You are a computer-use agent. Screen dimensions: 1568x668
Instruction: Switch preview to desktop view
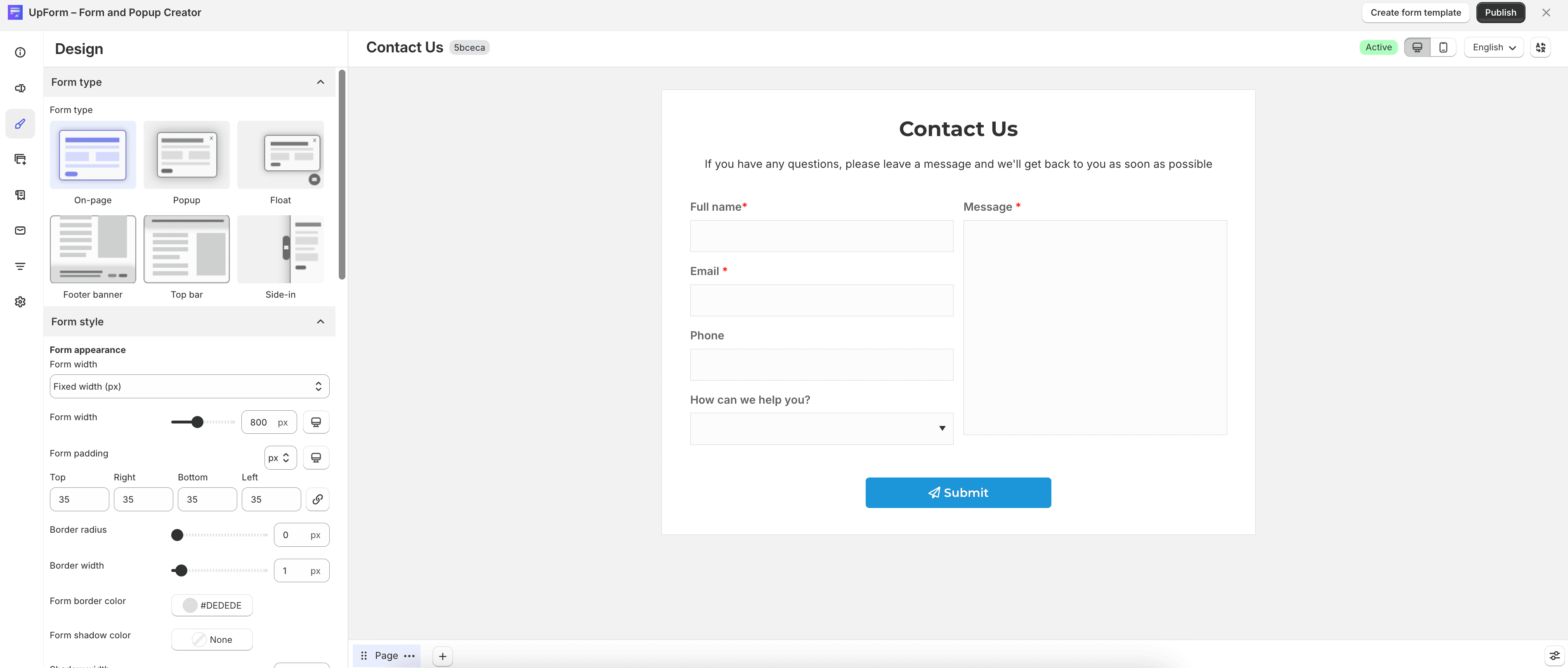[1417, 47]
